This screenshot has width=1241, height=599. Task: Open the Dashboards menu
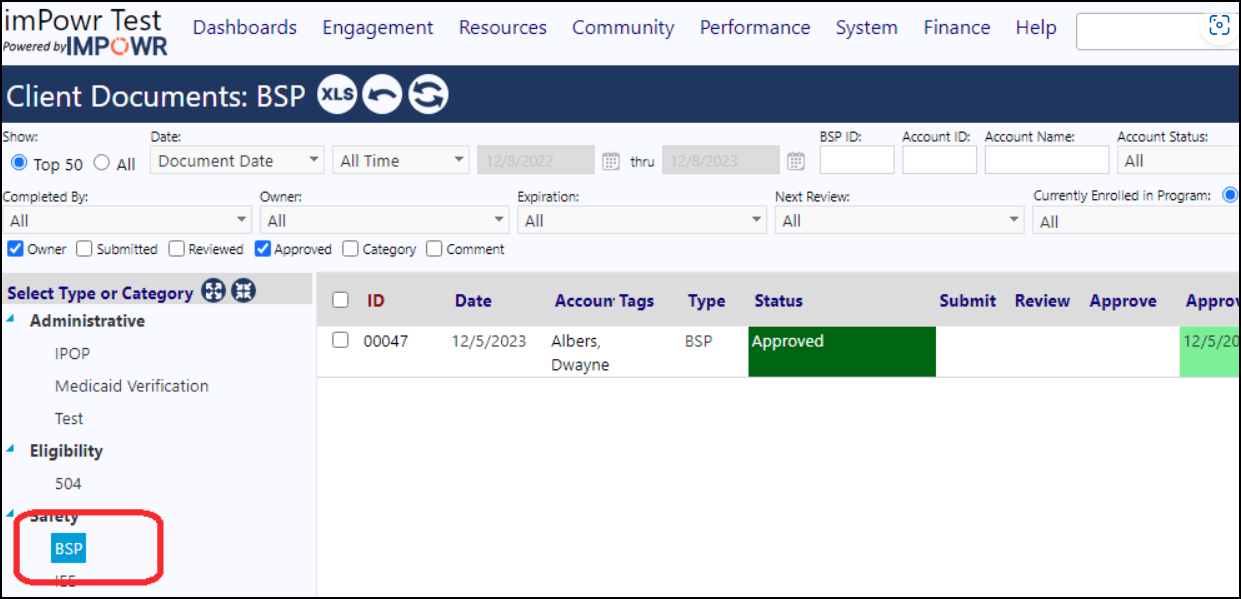tap(245, 28)
